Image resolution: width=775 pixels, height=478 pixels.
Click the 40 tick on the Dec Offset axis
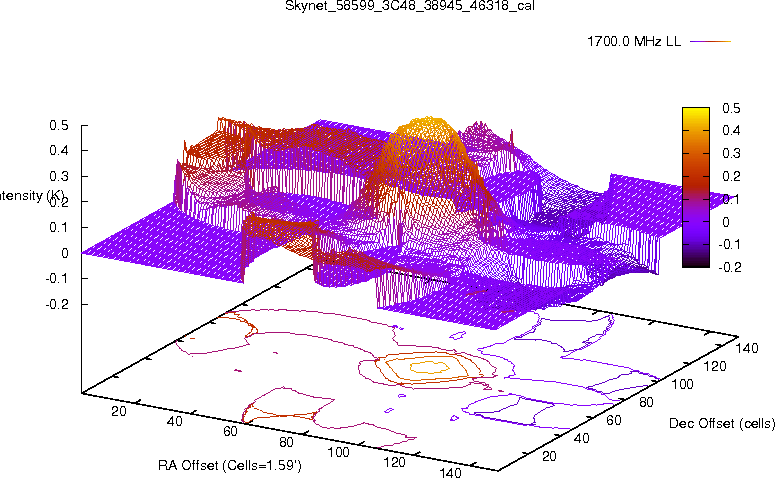[581, 438]
